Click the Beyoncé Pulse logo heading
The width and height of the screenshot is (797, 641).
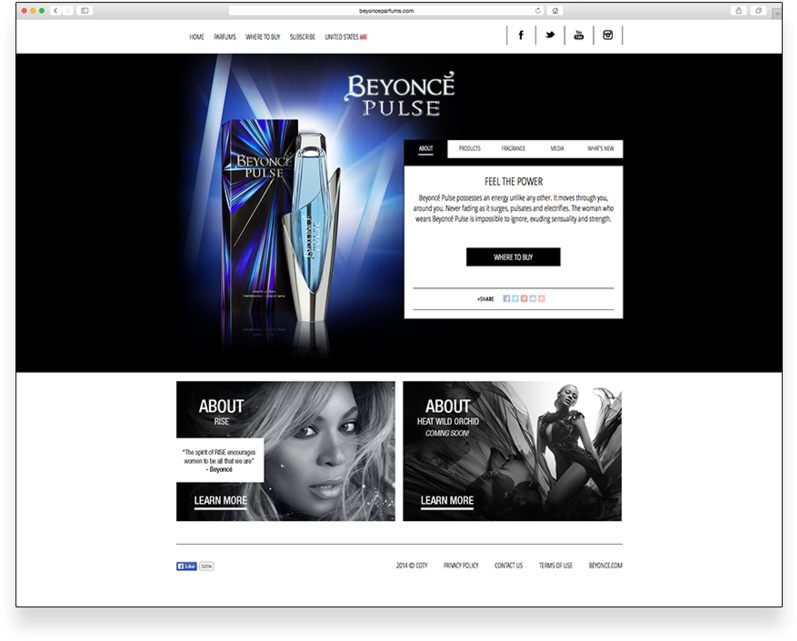point(401,95)
